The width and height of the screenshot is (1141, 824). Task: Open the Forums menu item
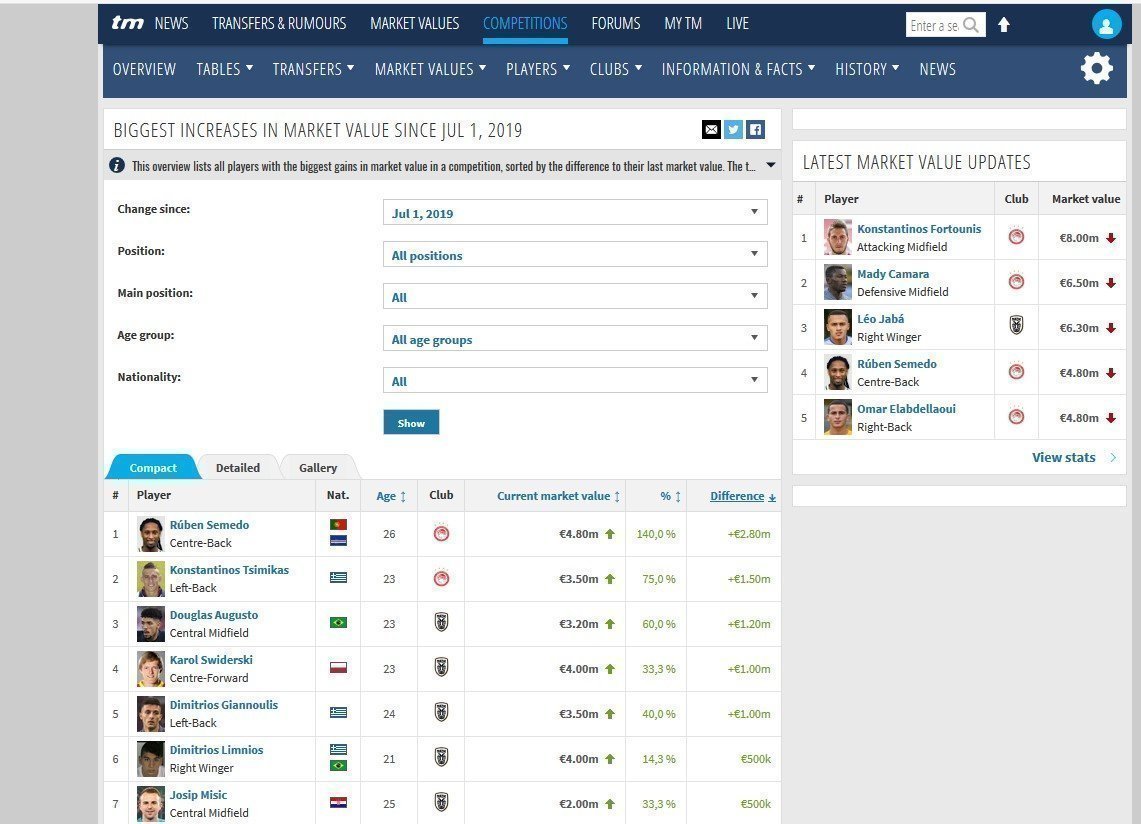click(x=616, y=23)
